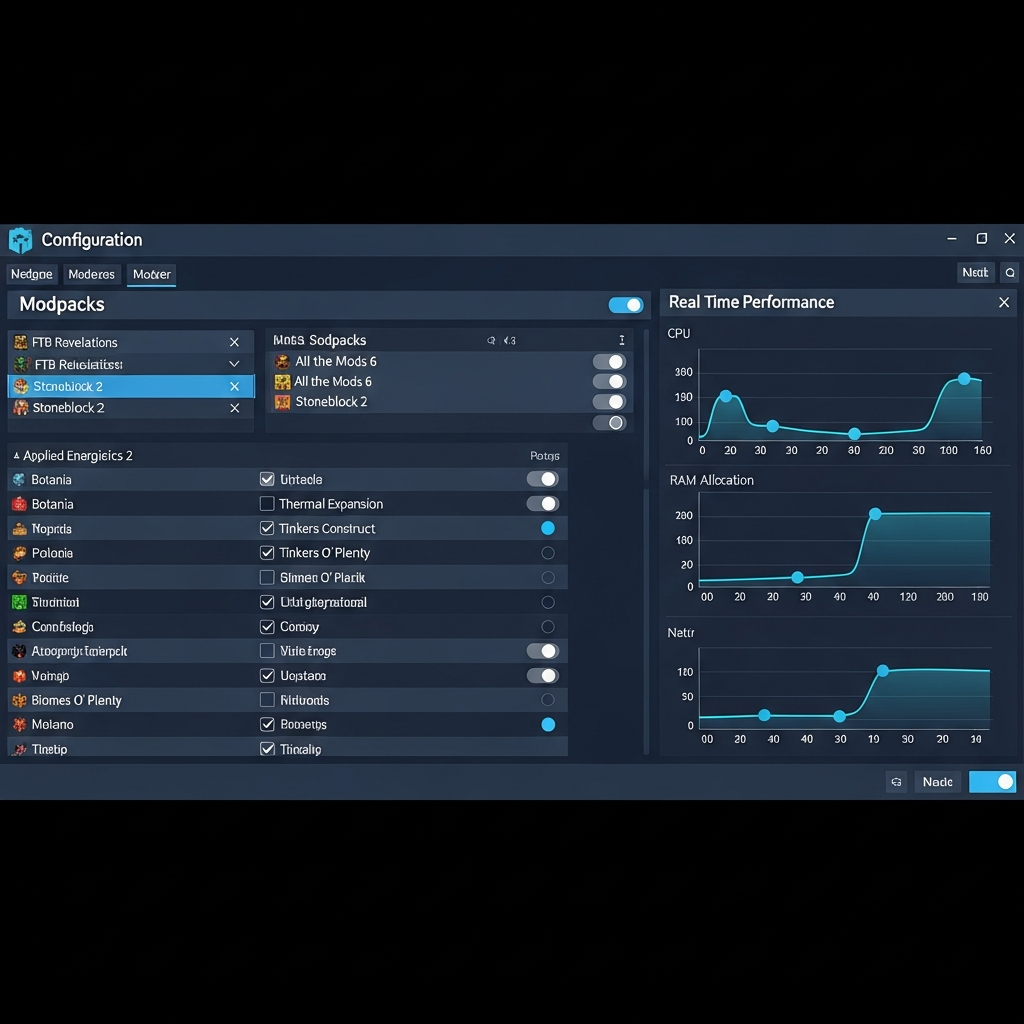The height and width of the screenshot is (1024, 1024).
Task: Click the FTB Revelations modpack icon
Action: pos(21,342)
